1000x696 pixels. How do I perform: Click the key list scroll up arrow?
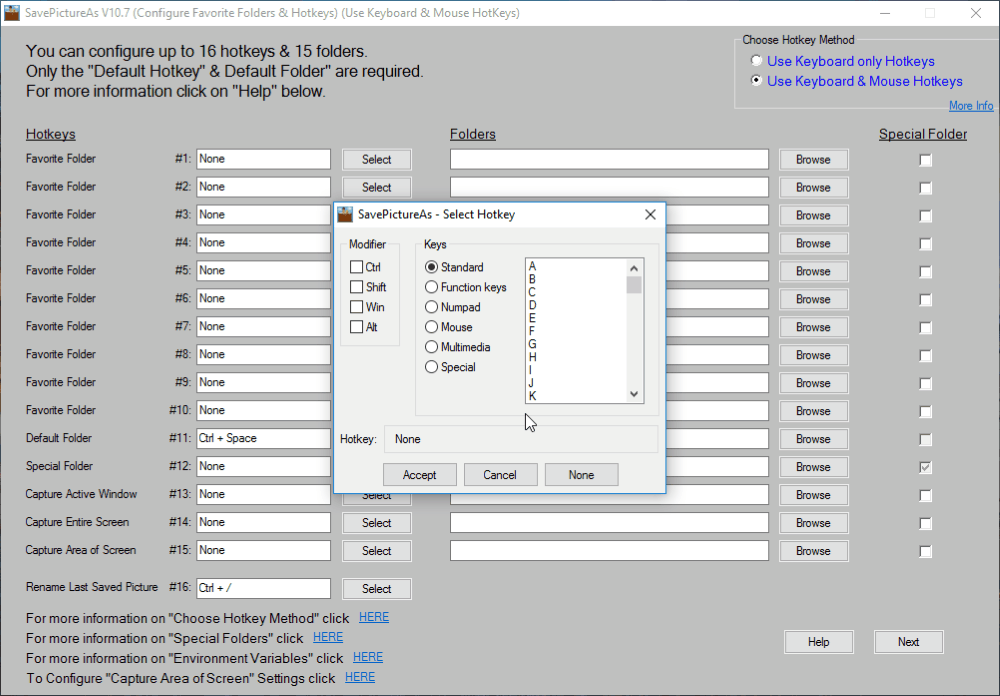pos(634,268)
